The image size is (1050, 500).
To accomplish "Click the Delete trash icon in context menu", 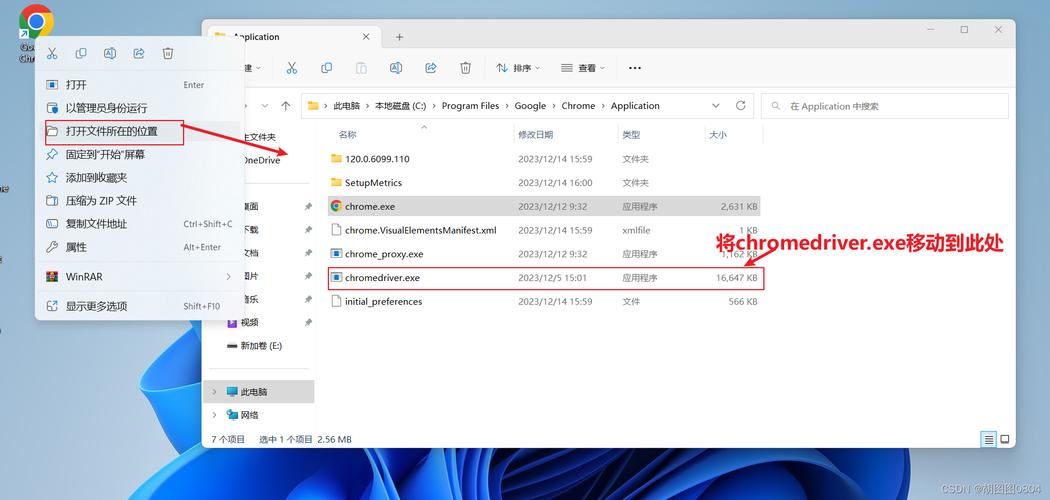I will click(x=168, y=54).
